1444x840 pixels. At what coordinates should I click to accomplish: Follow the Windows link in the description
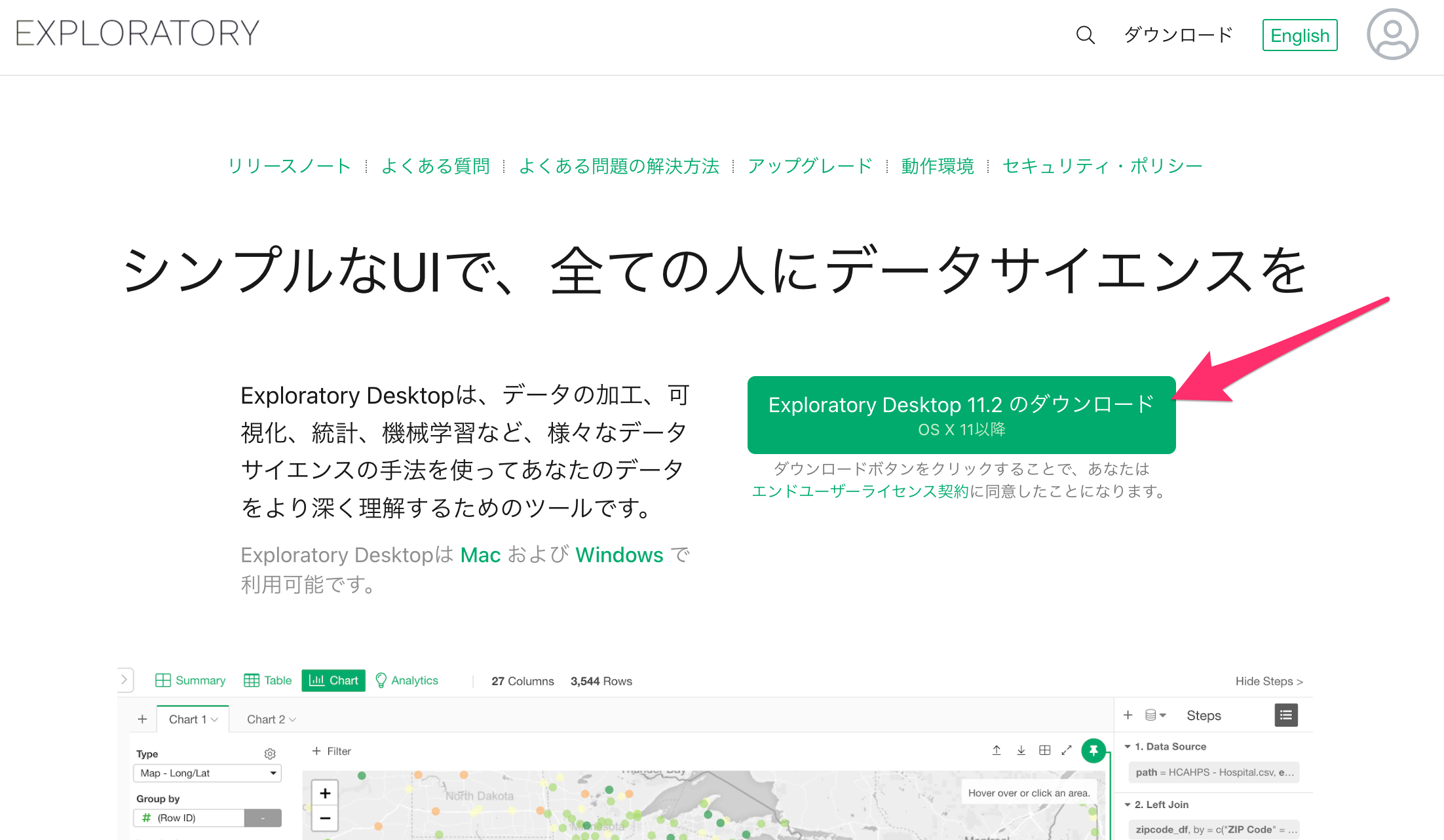coord(619,555)
